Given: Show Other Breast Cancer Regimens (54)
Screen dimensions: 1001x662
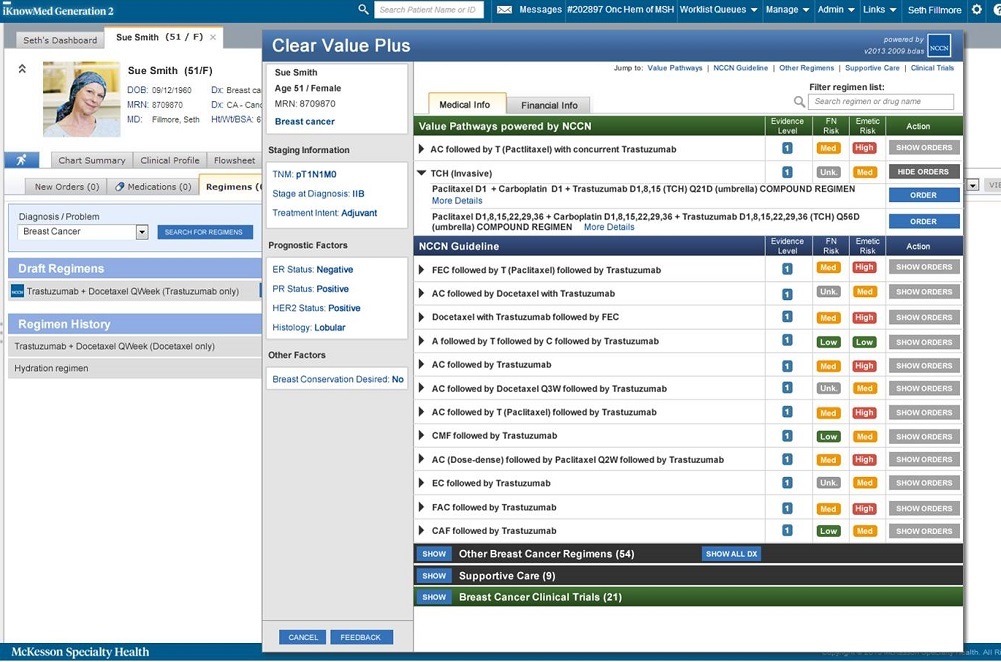Looking at the screenshot, I should (434, 554).
